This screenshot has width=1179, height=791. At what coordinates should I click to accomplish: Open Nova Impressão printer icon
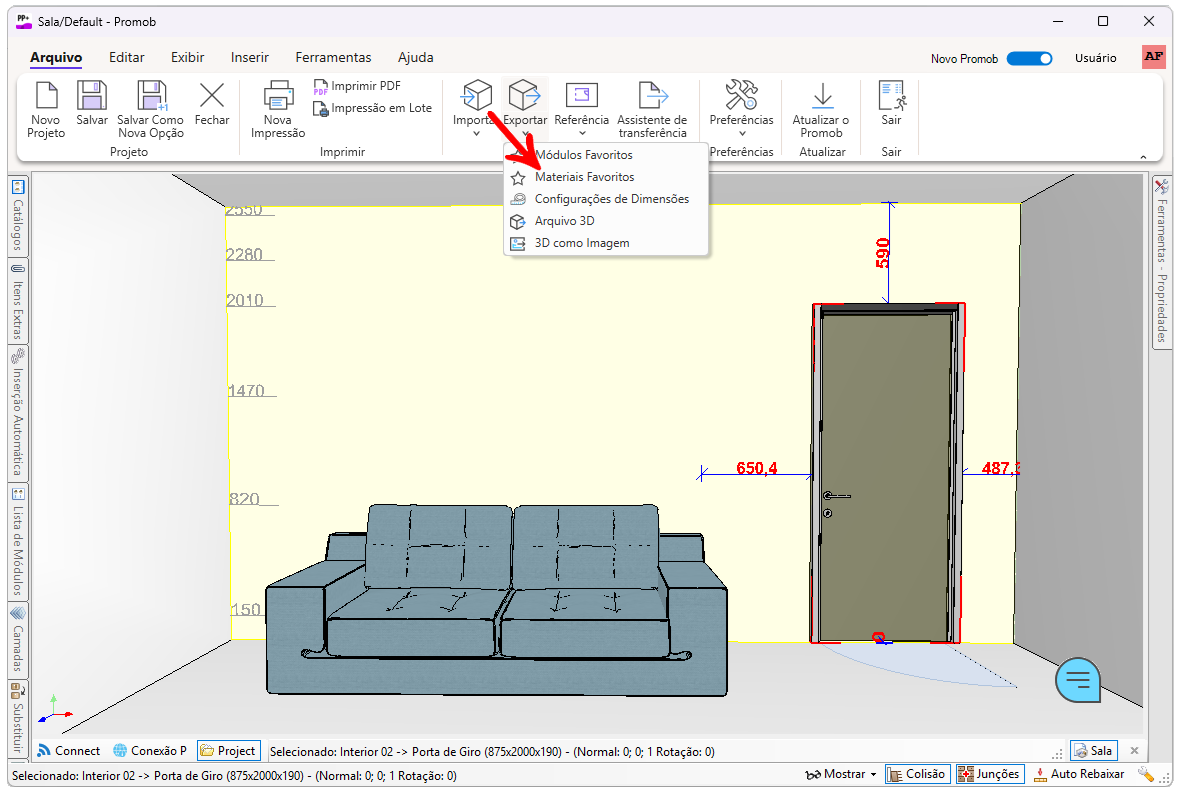coord(278,96)
